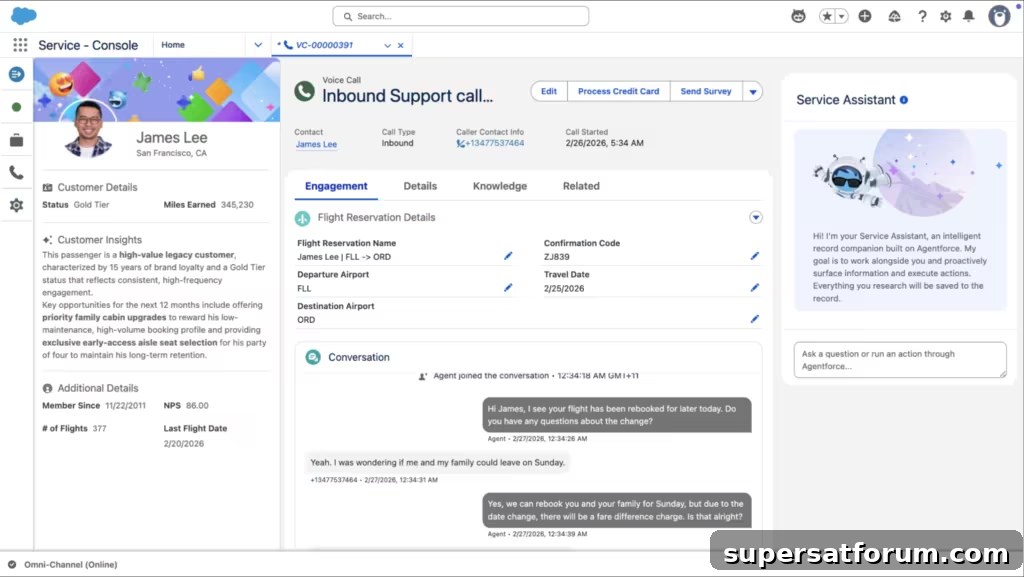Open the Astro guidance center icon

(x=798, y=16)
